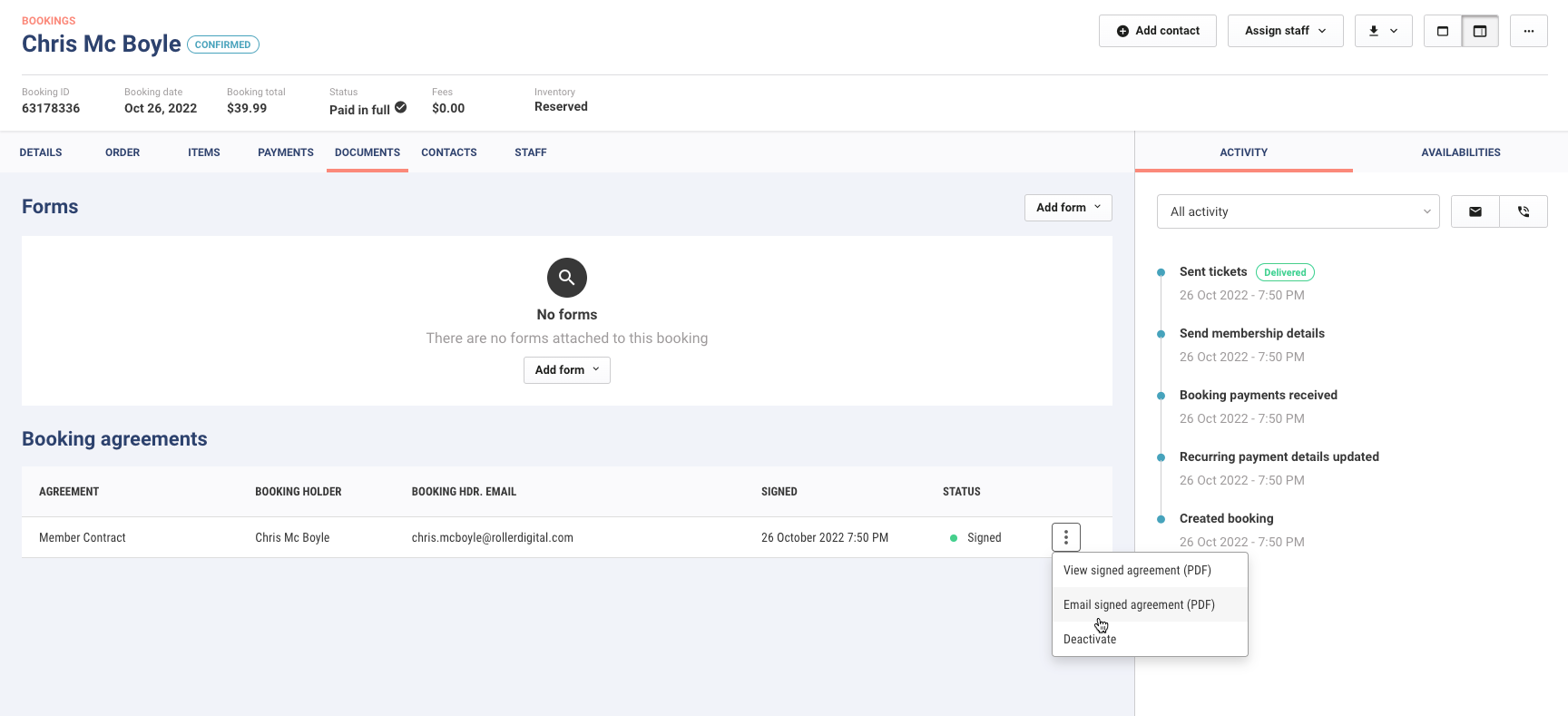Open the more options ellipsis menu
The height and width of the screenshot is (716, 1568).
point(1528,31)
